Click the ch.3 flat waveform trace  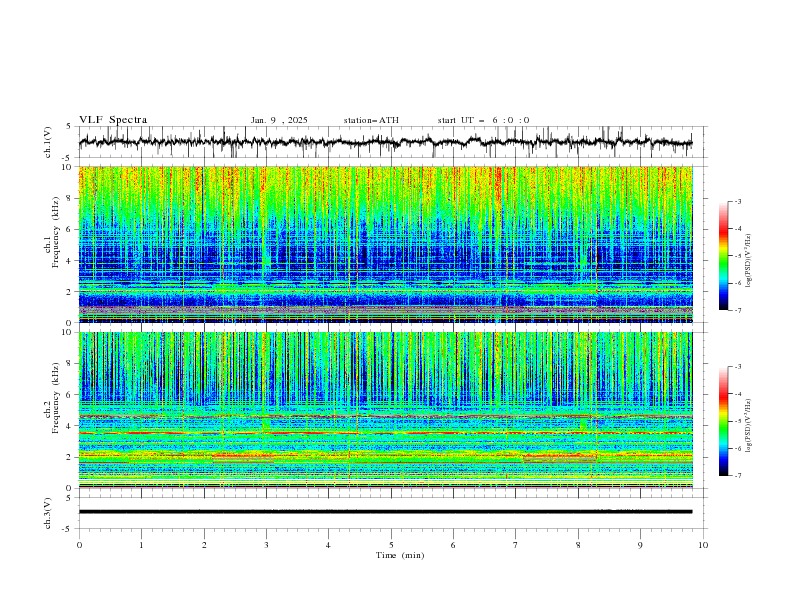coord(385,512)
